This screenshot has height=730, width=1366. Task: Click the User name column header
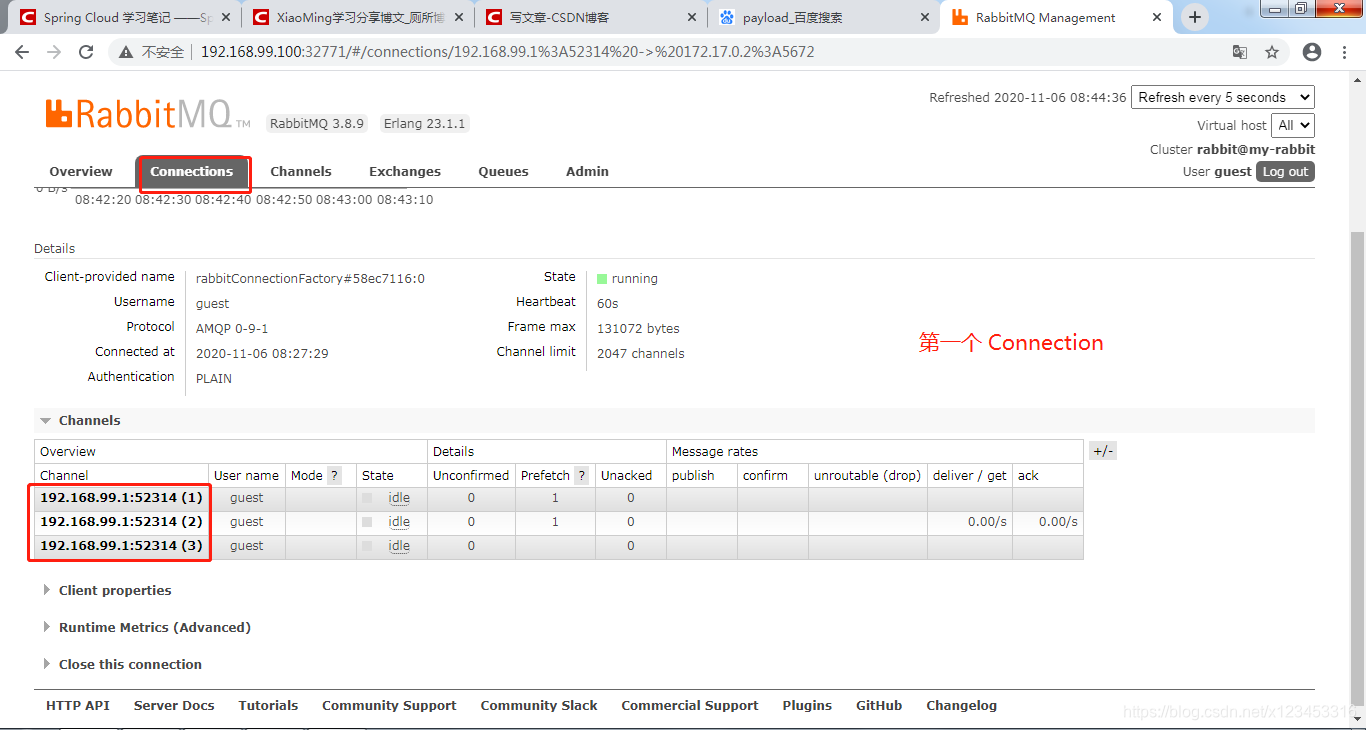point(247,475)
